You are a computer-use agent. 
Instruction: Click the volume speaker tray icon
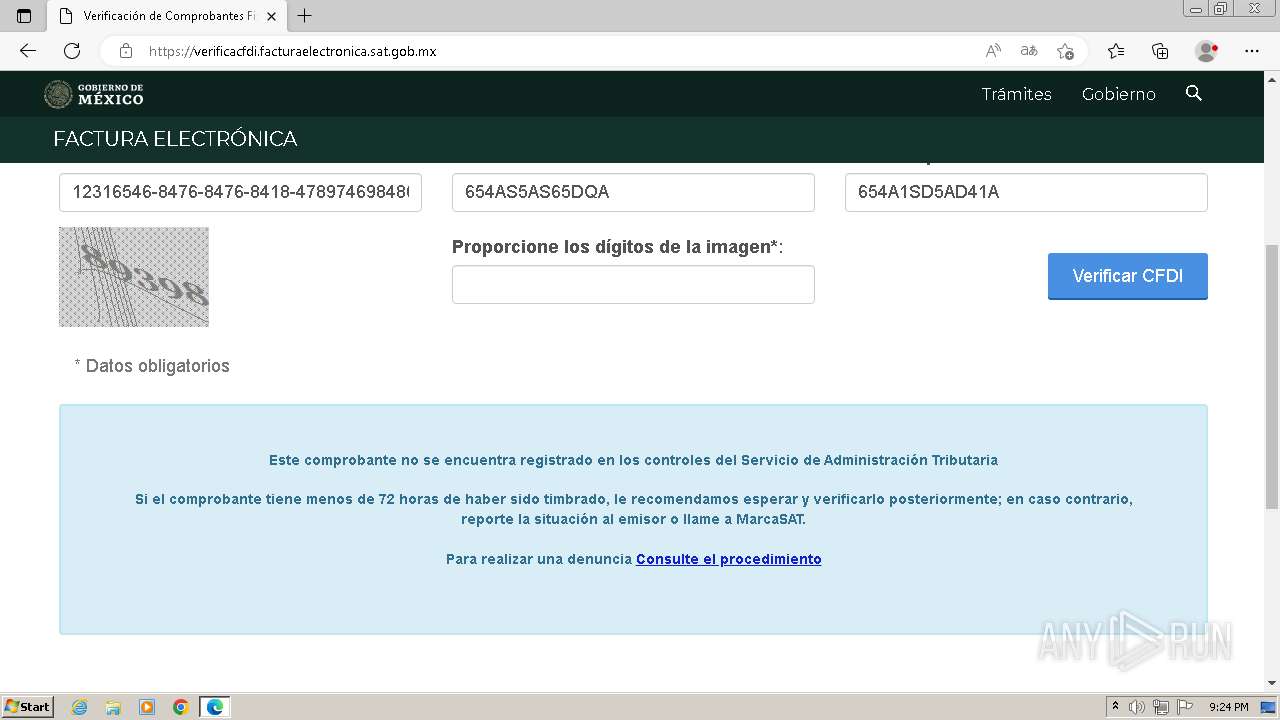coord(1137,707)
